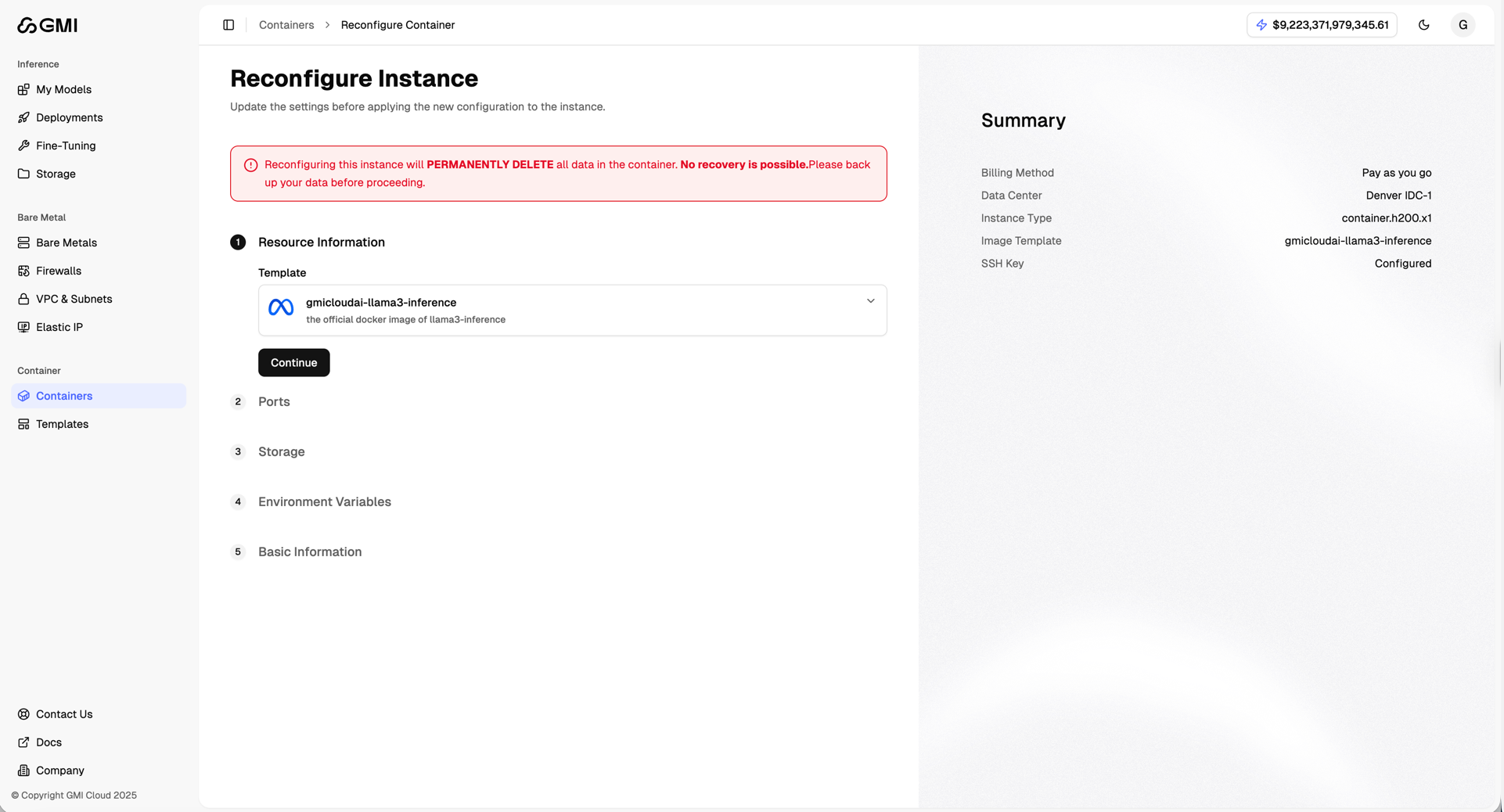The image size is (1504, 812).
Task: Click the VPC & Subnets lock icon
Action: pos(23,299)
